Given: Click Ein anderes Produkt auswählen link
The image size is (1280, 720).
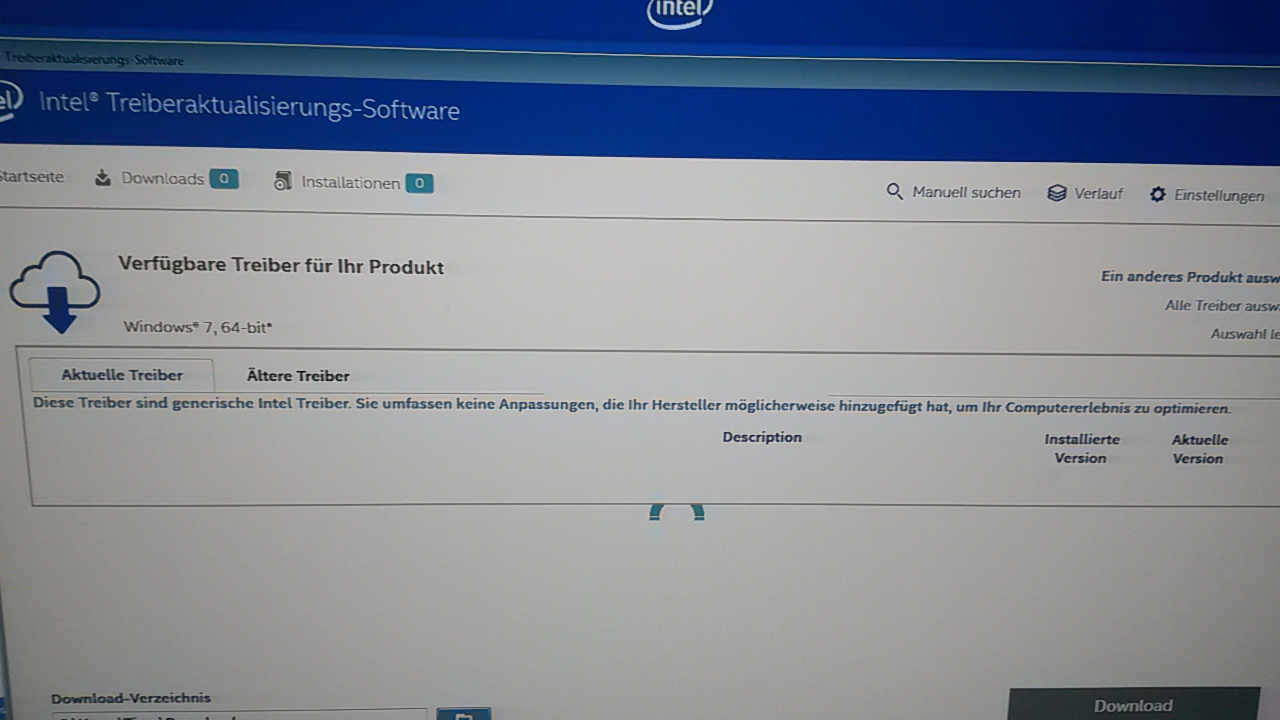Looking at the screenshot, I should coord(1190,277).
